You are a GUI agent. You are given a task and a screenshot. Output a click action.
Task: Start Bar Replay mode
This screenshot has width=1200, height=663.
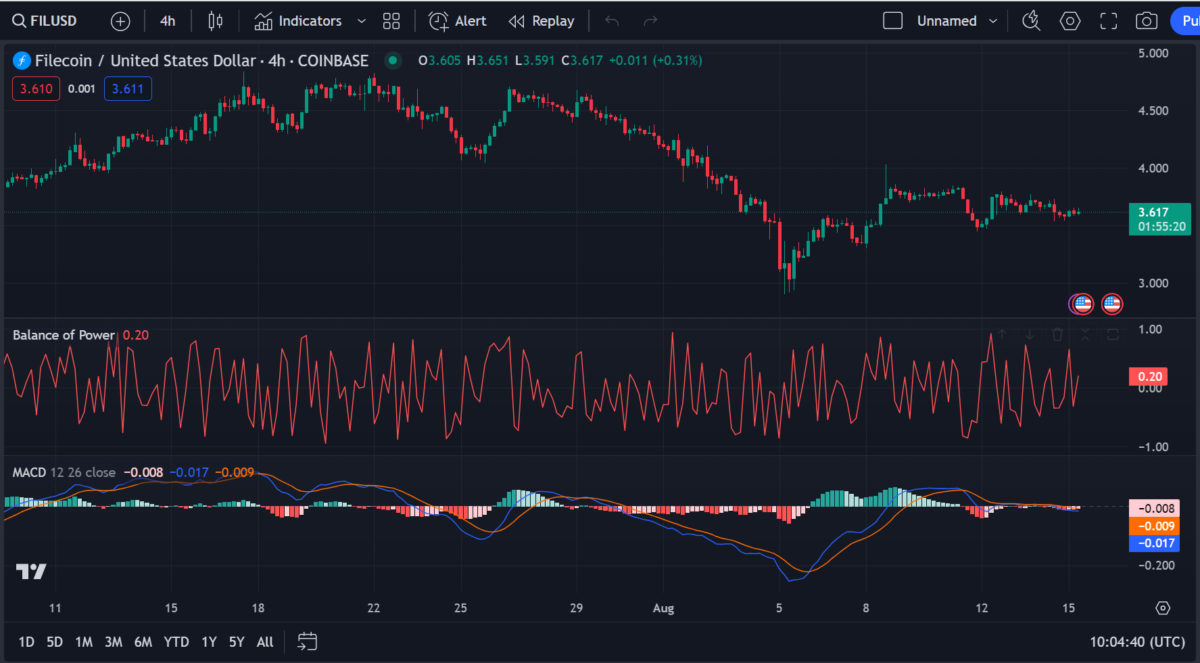[541, 21]
